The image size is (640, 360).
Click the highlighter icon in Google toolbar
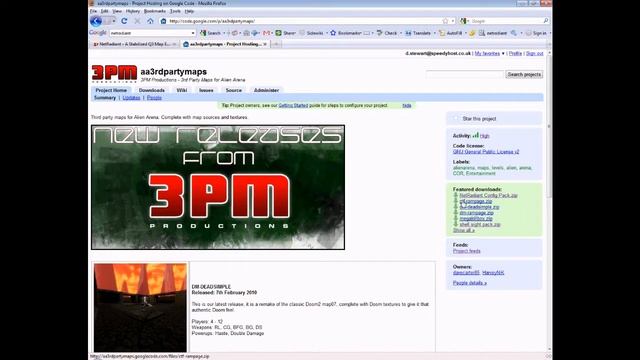[472, 33]
